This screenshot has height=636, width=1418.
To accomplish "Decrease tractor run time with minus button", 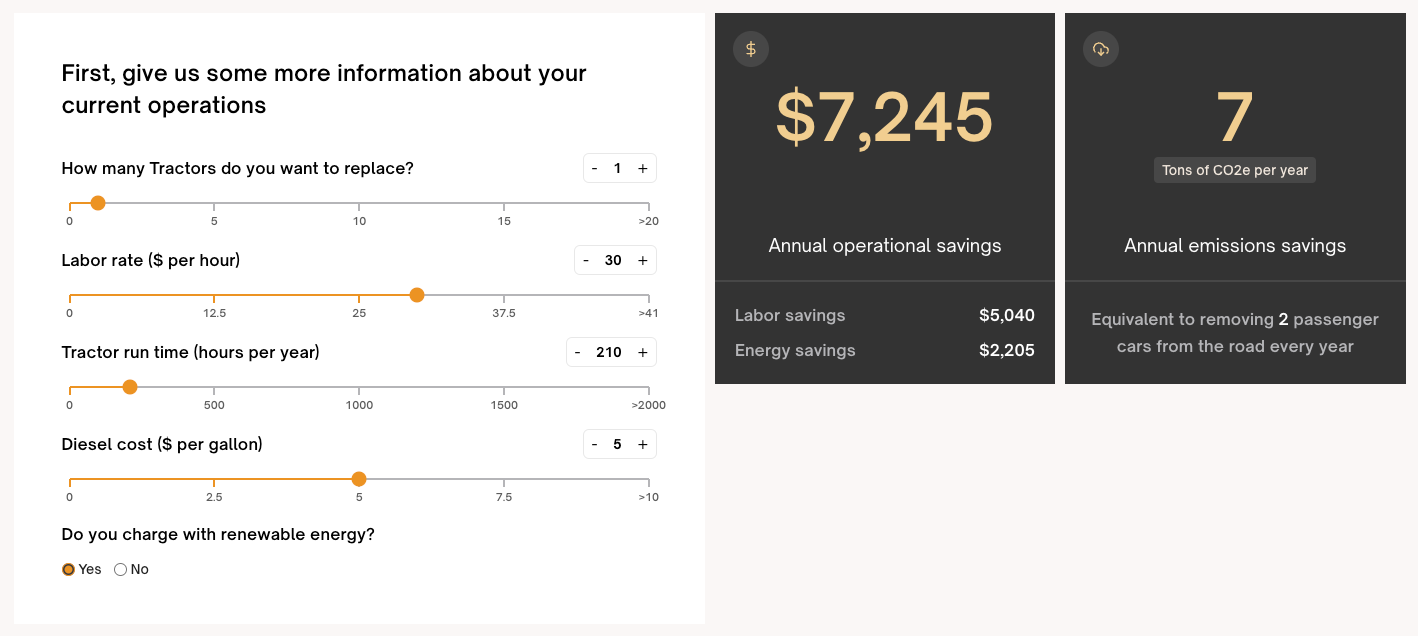I will 578,352.
